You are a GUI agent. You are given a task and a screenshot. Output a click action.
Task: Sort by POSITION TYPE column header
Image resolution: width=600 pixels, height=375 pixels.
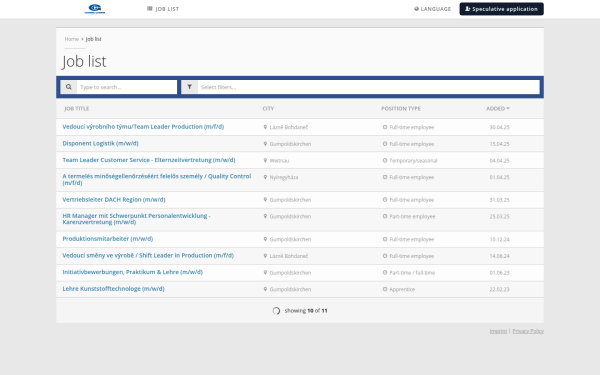pyautogui.click(x=401, y=109)
